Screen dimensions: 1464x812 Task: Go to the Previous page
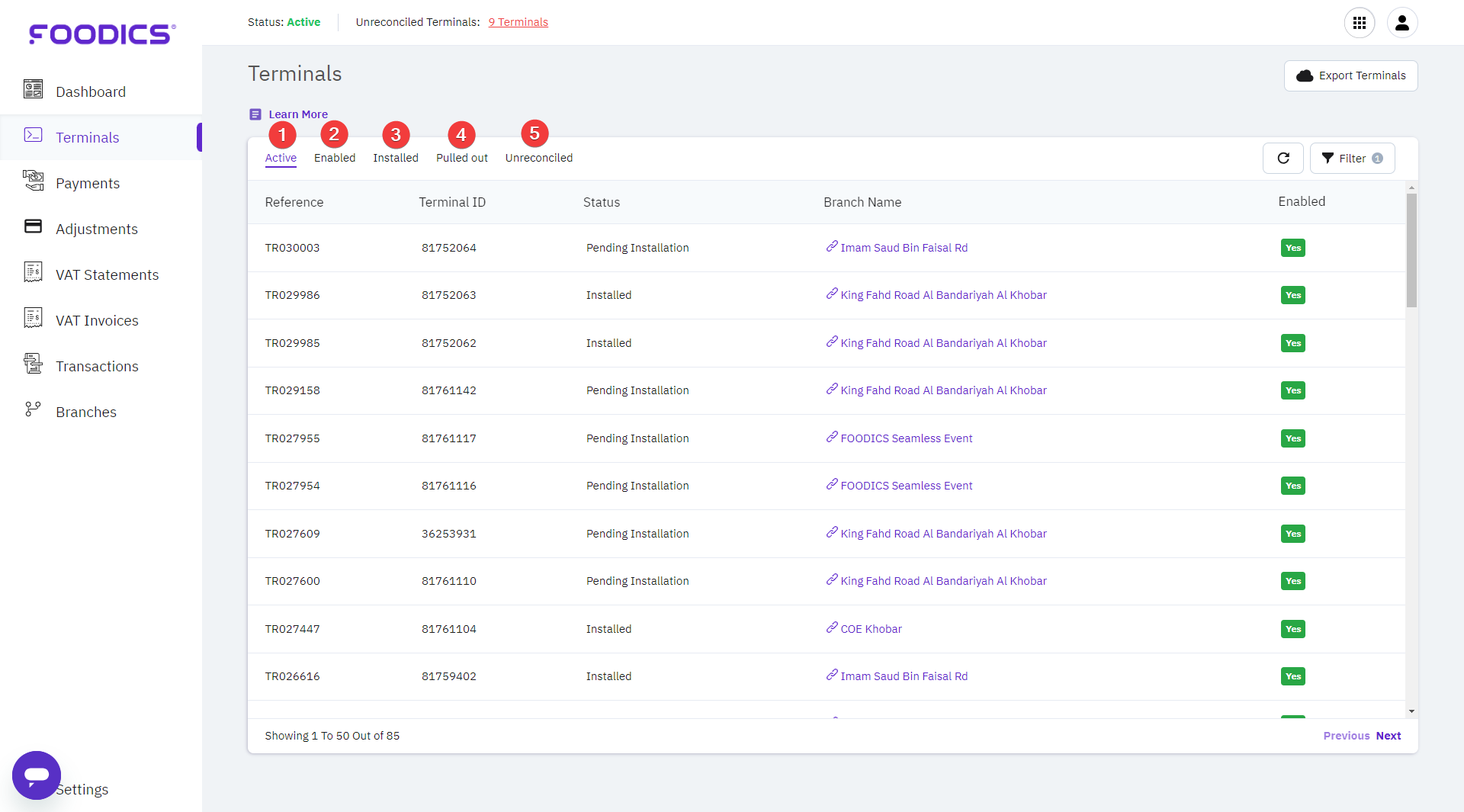pyautogui.click(x=1347, y=736)
